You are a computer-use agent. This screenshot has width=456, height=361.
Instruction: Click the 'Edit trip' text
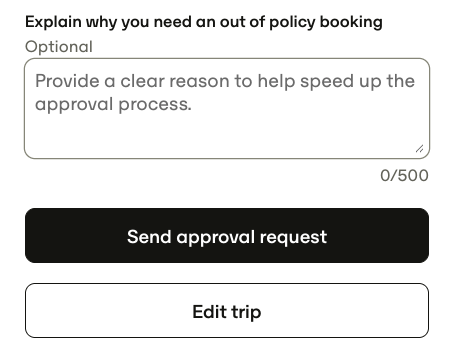(x=227, y=312)
